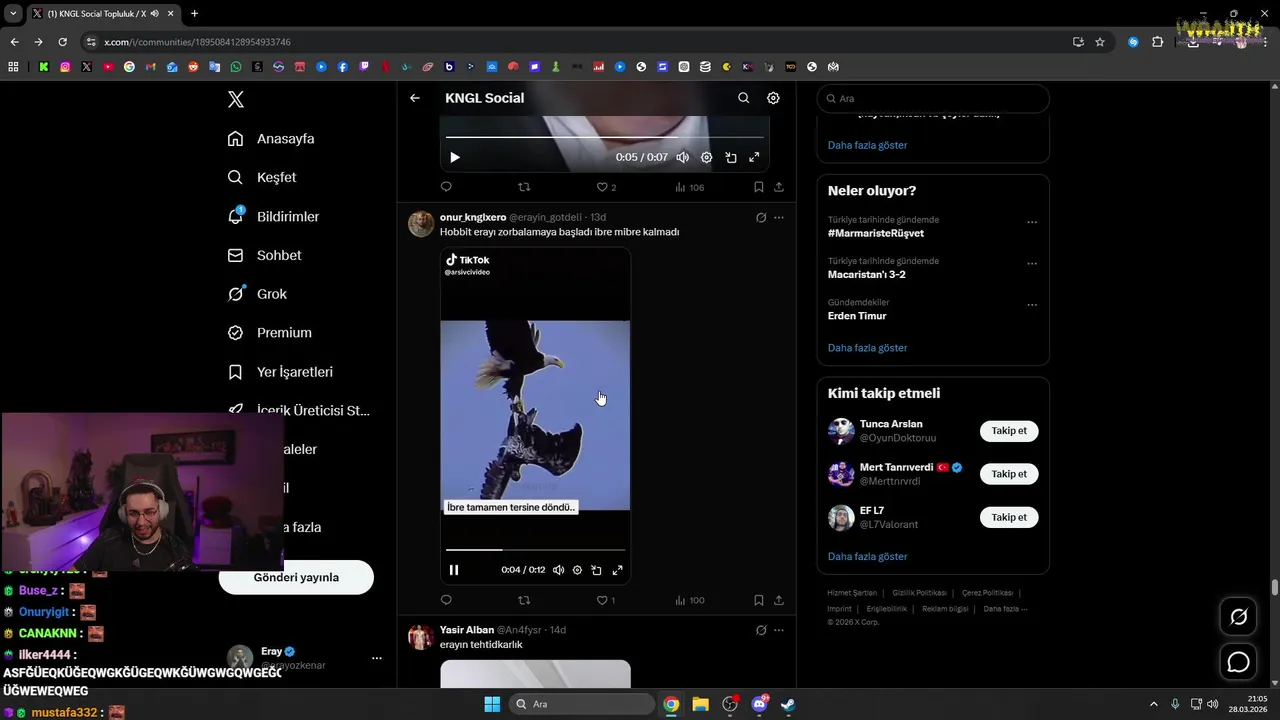Screen dimensions: 1280x720
Task: Open search in KNGL Social header
Action: [x=743, y=98]
